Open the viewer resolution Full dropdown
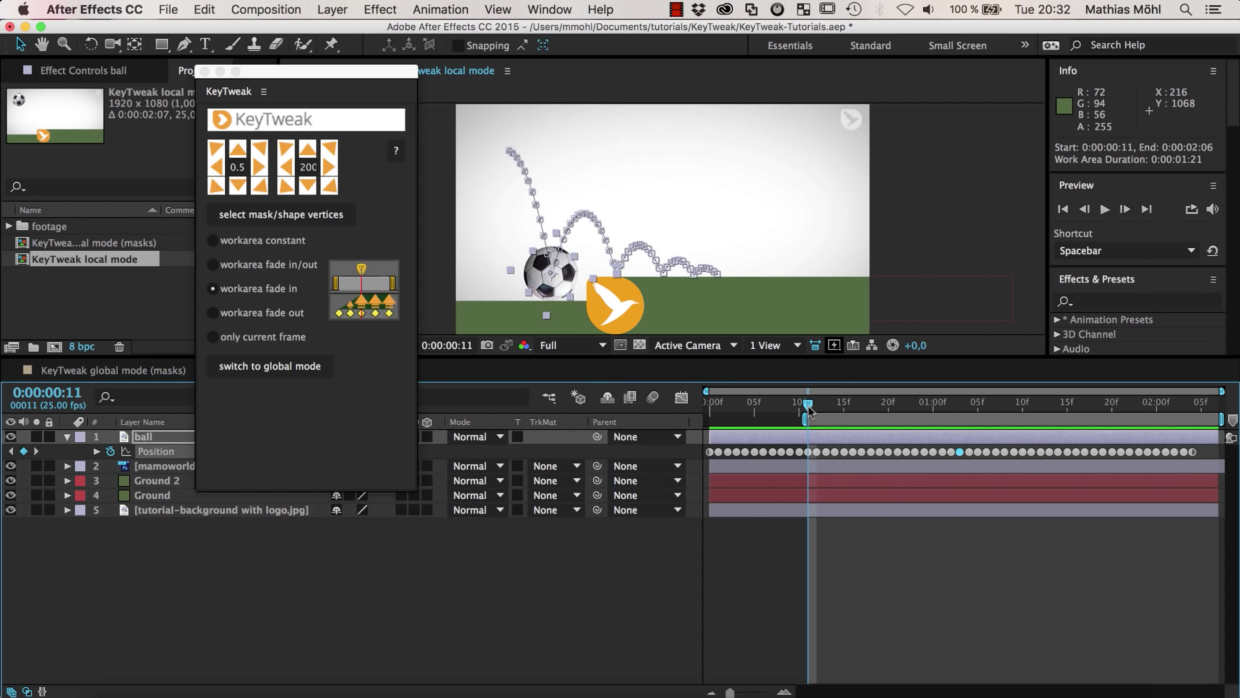 [573, 345]
